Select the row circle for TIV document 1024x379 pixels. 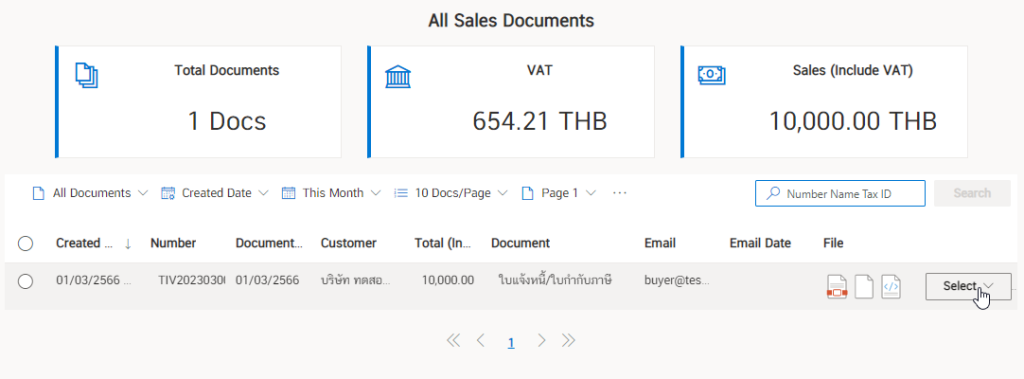[x=25, y=282]
